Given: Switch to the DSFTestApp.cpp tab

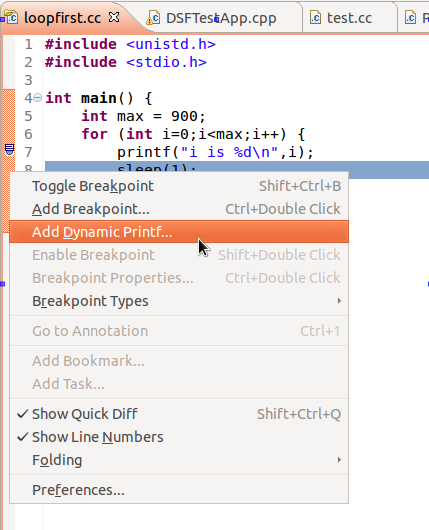Looking at the screenshot, I should coord(221,18).
